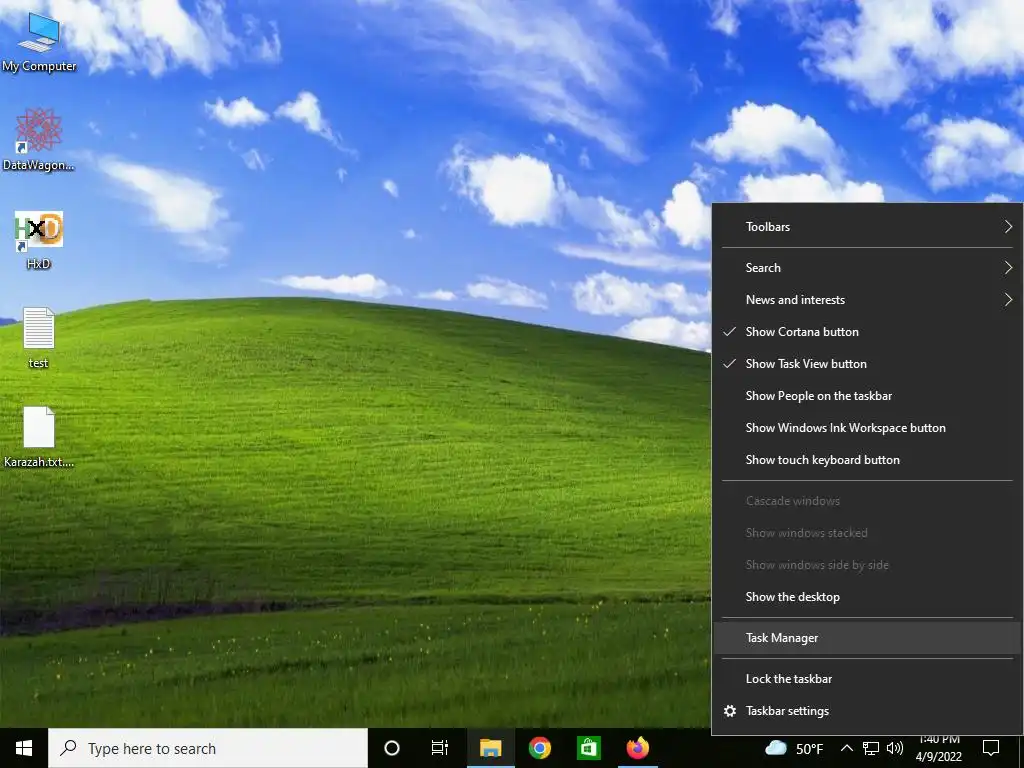Select the DataWagon desktop shortcut

(39, 140)
